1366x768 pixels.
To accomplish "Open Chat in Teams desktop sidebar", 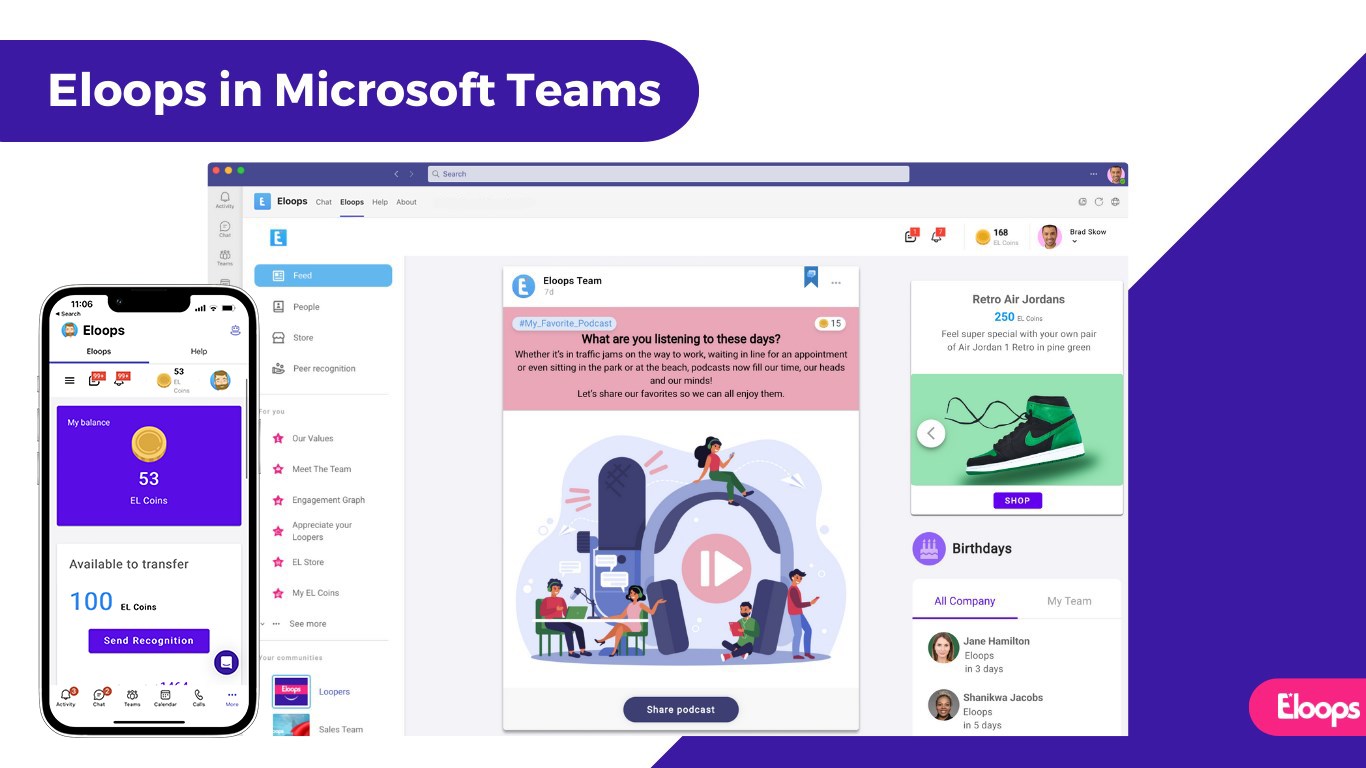I will (x=225, y=229).
